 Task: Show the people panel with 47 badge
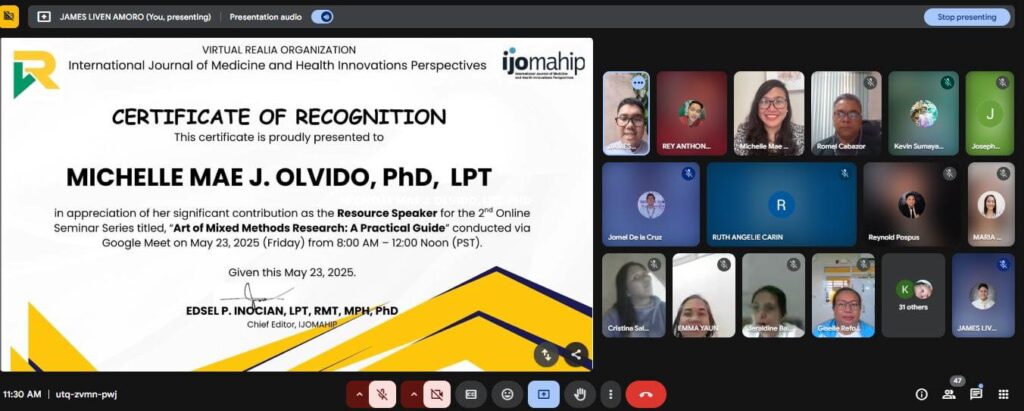tap(949, 394)
